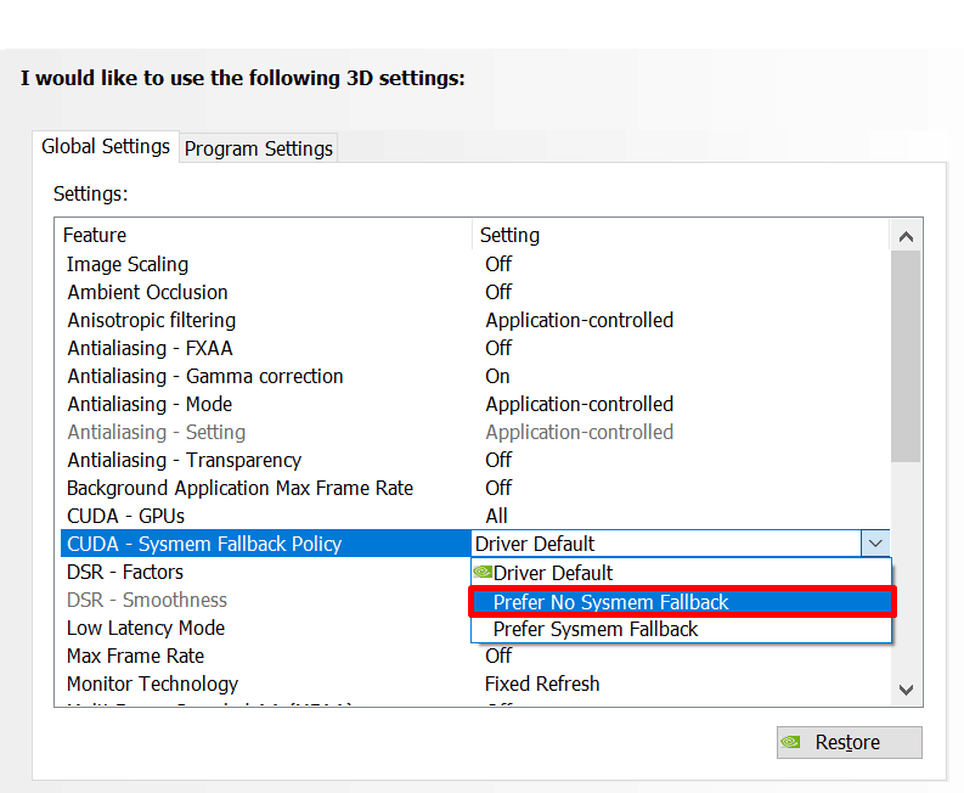Image resolution: width=964 pixels, height=793 pixels.
Task: Collapse the Sysmem Fallback Policy dropdown arrow
Action: [x=875, y=543]
